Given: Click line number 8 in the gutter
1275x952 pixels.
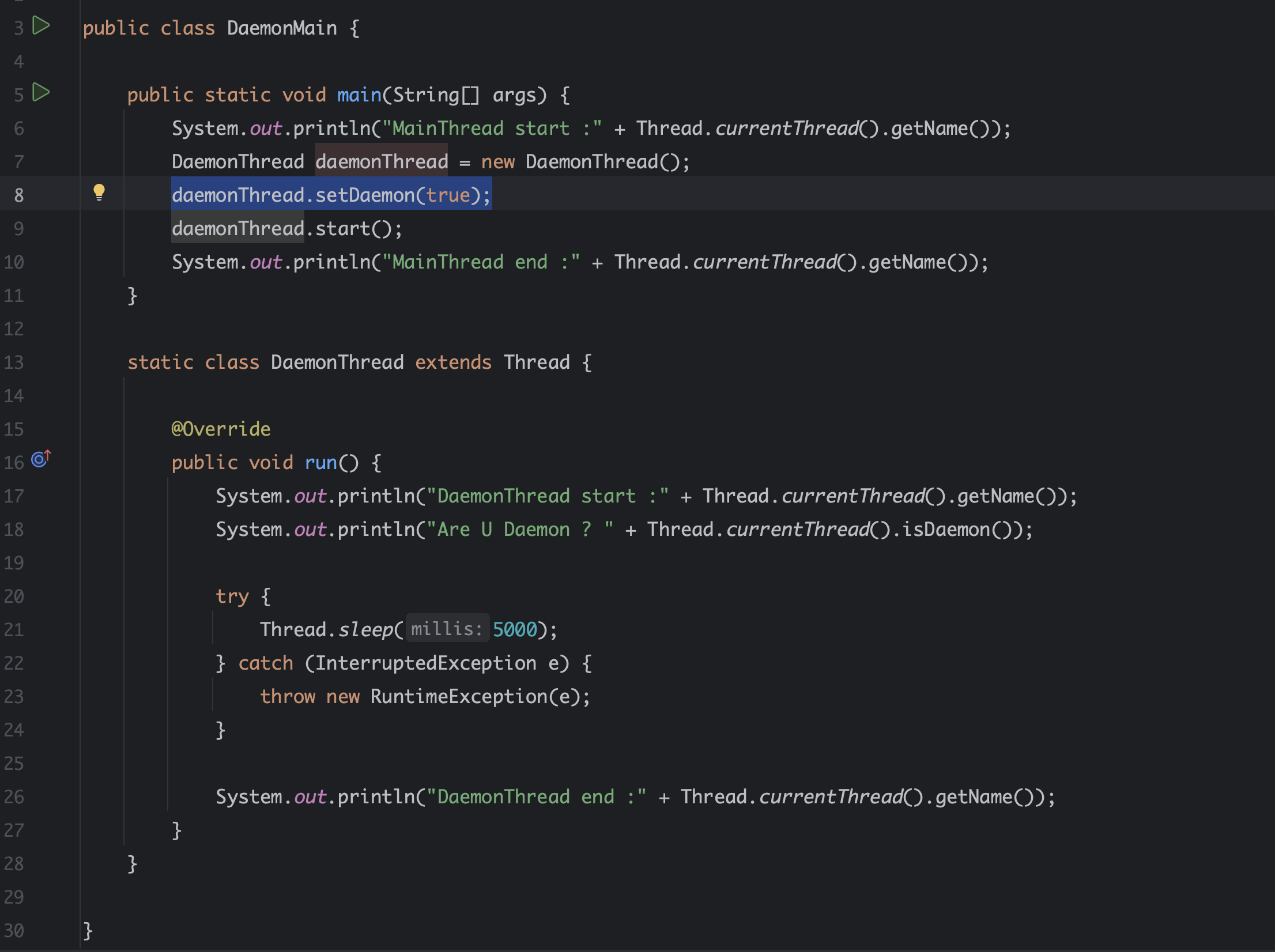Looking at the screenshot, I should tap(19, 195).
